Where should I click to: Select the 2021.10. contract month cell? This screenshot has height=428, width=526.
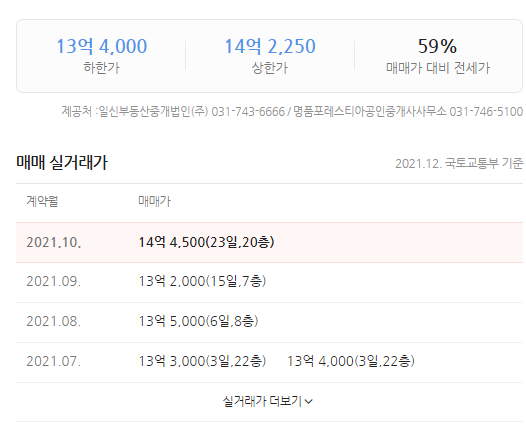[x=54, y=242]
